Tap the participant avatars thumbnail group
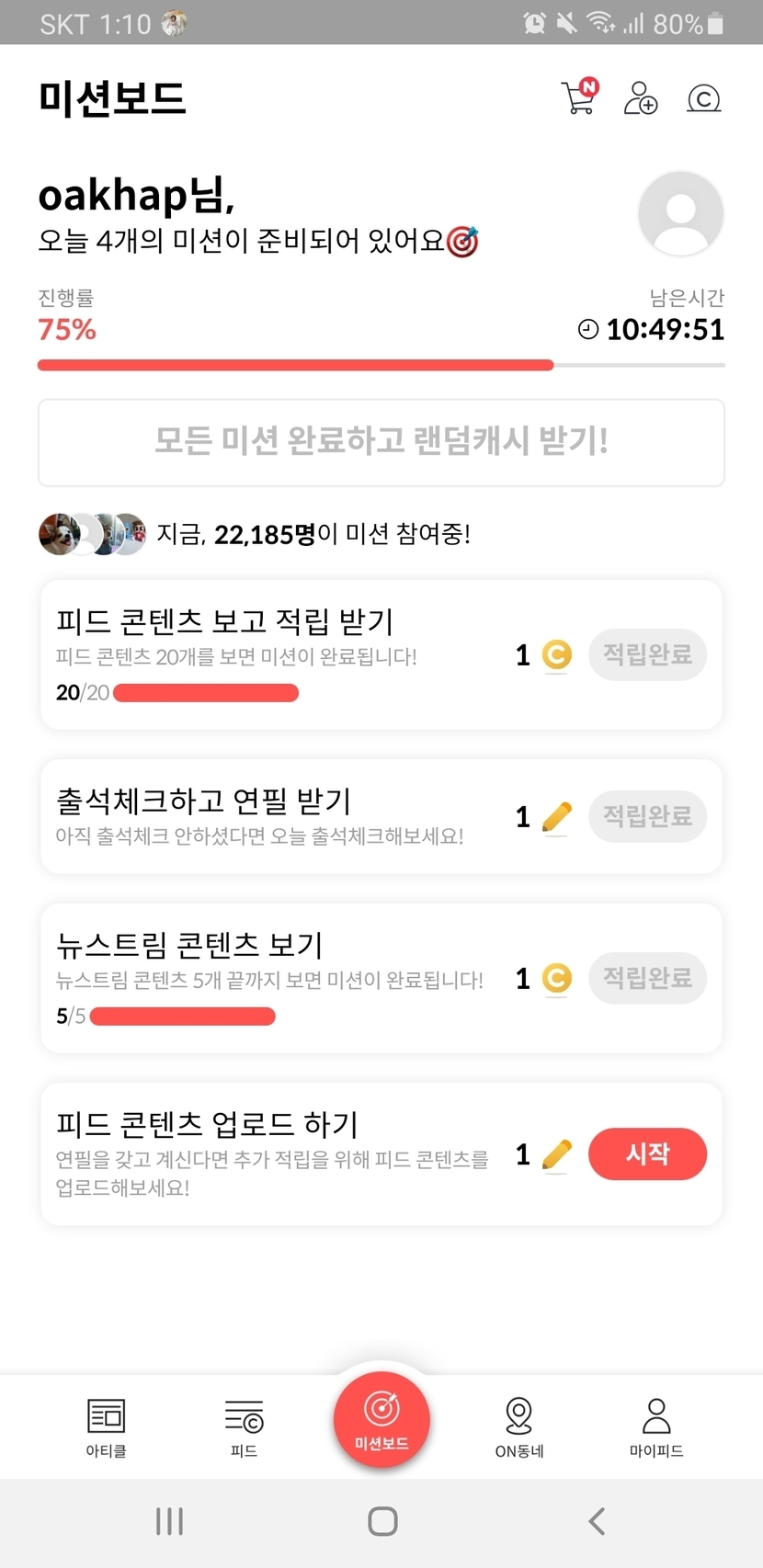Screen dimensions: 763x1568 (92, 534)
